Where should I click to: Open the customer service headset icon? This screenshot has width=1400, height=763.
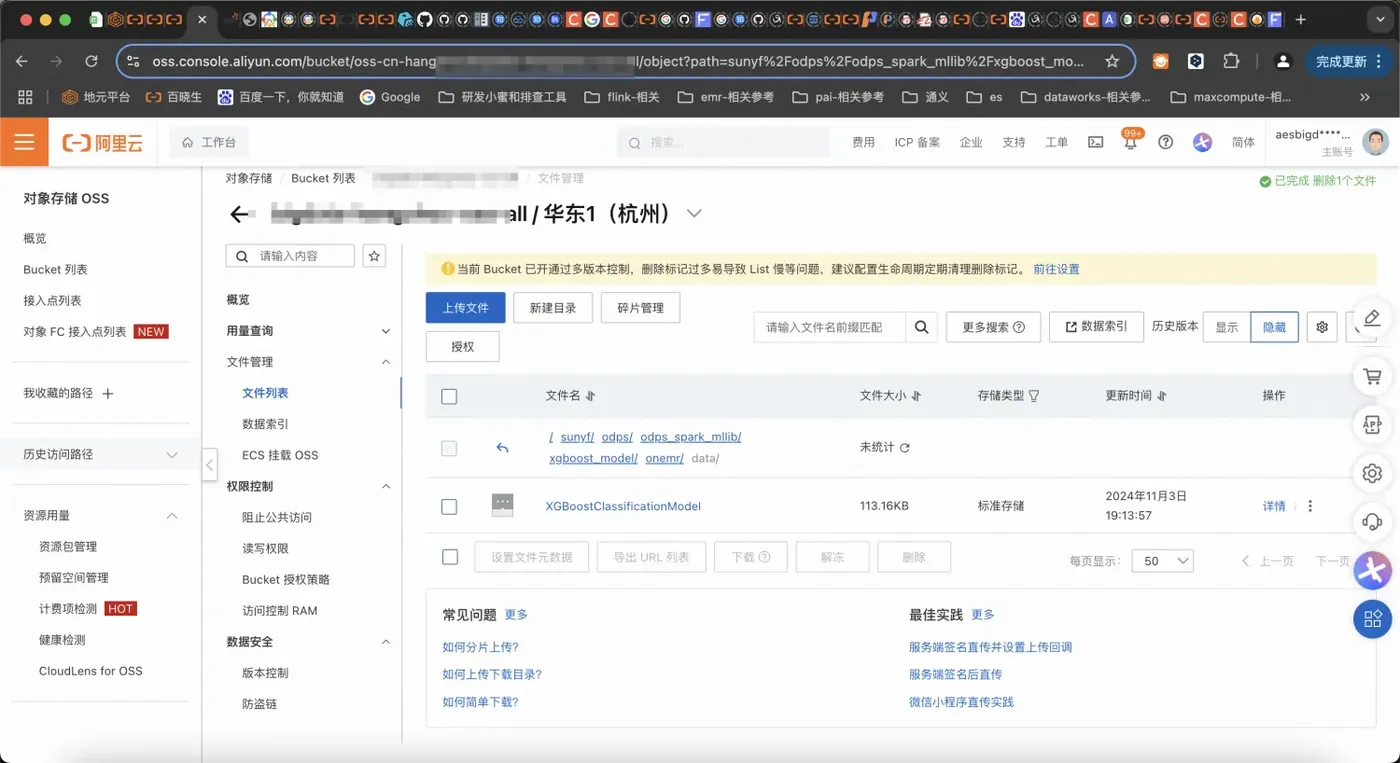click(x=1372, y=521)
